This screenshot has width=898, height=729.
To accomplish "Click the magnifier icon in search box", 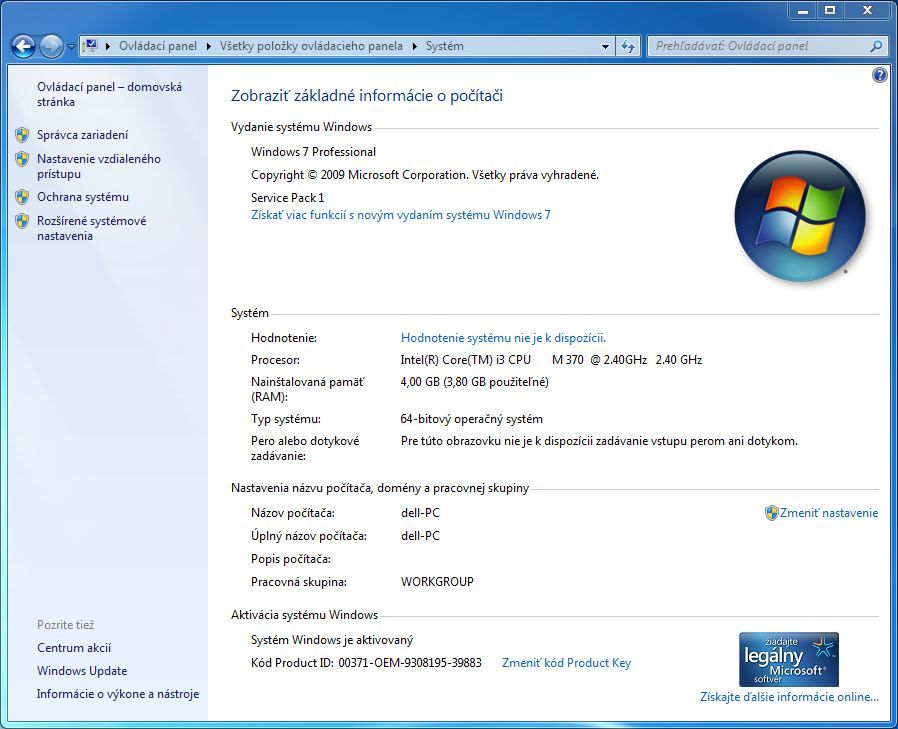I will [x=876, y=46].
